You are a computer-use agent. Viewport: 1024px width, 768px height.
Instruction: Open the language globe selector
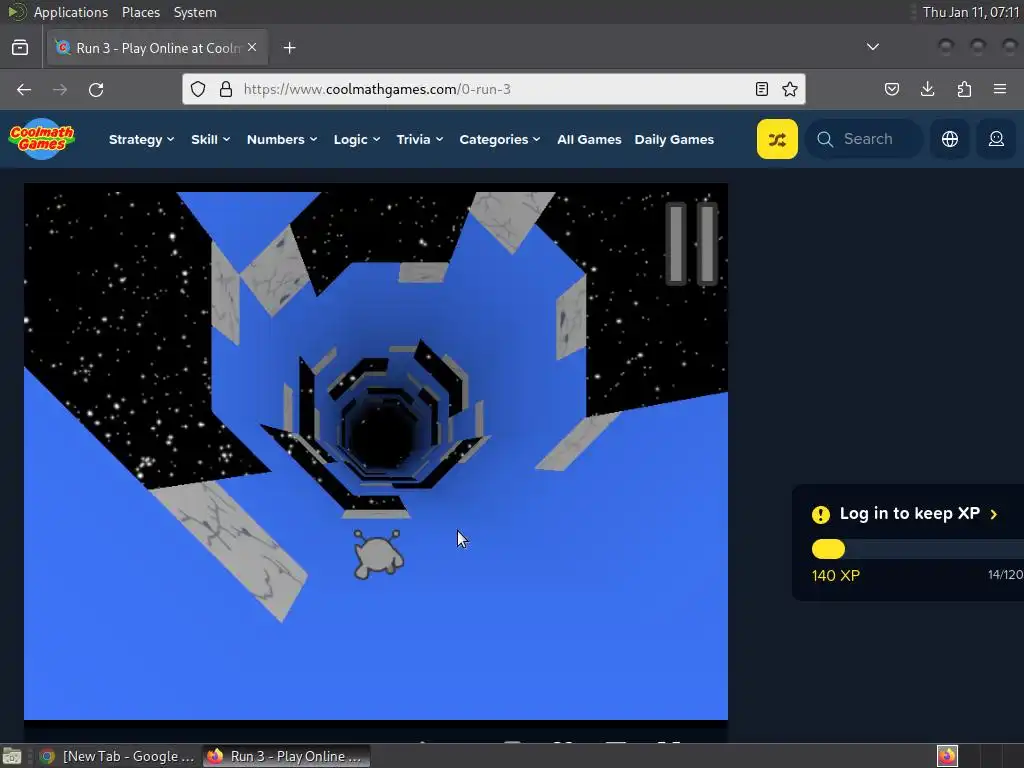coord(950,139)
